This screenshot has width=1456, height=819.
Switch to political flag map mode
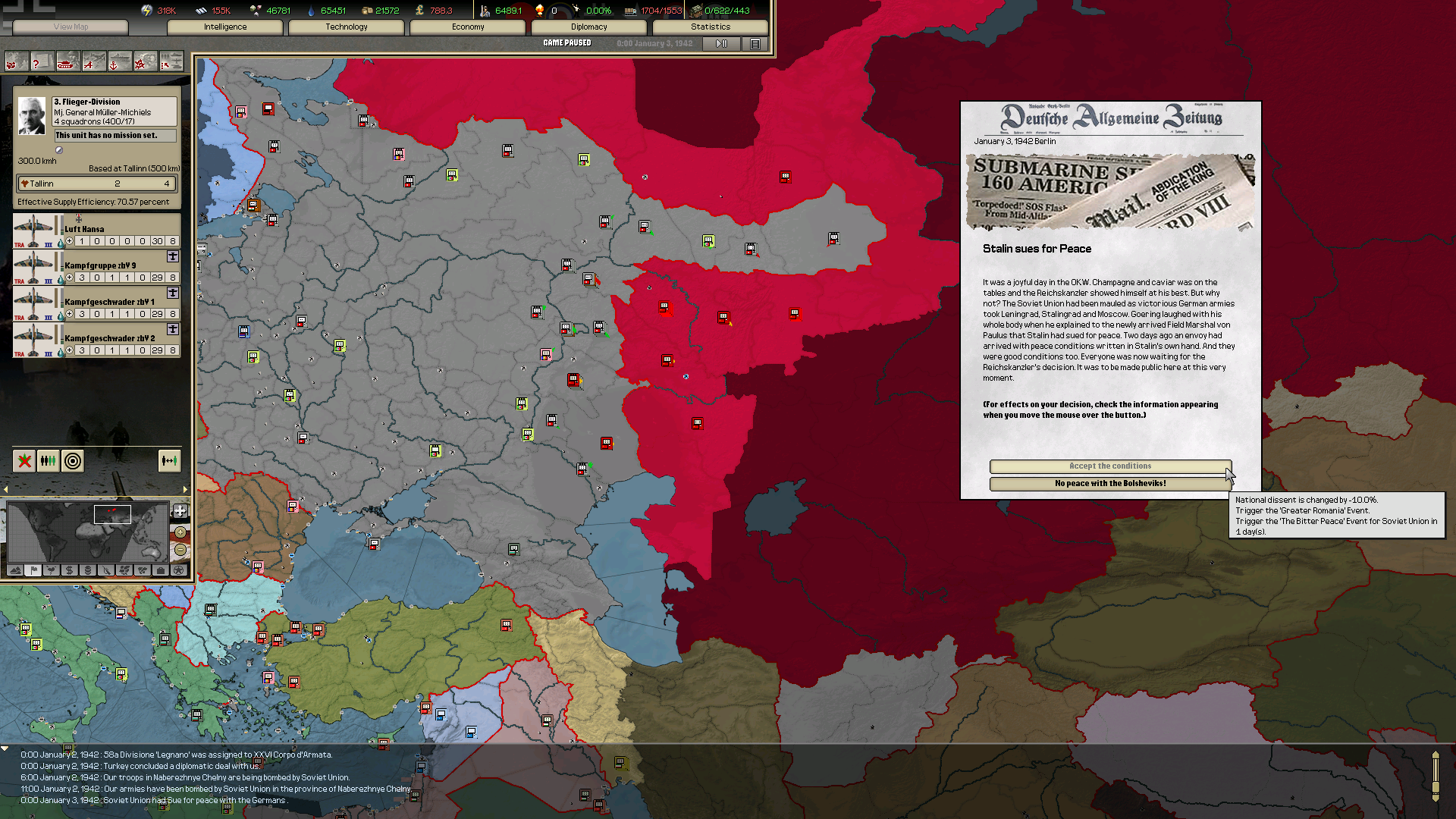pos(33,570)
